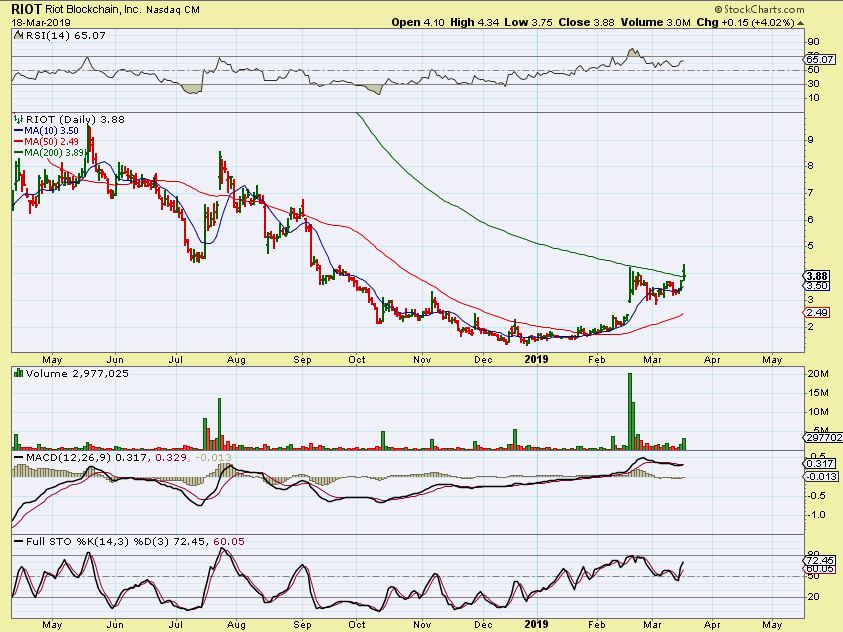Click the Close 3.88 header value

click(587, 23)
